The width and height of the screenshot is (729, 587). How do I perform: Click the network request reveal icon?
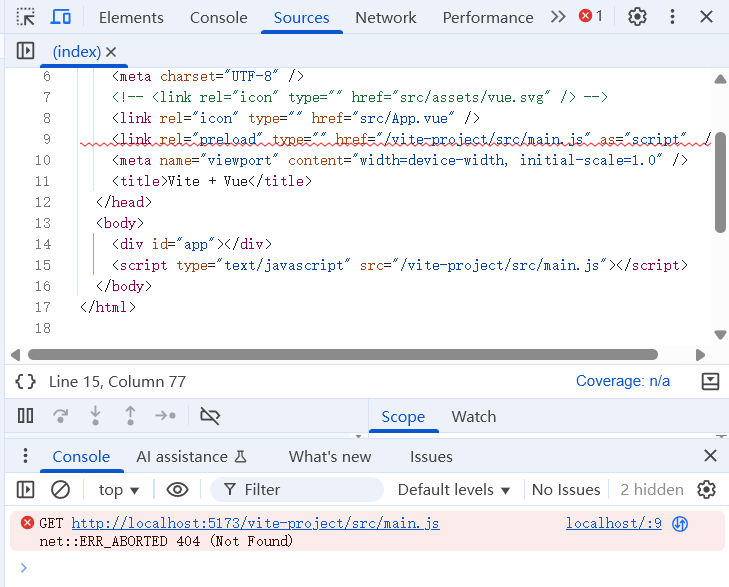pos(680,524)
